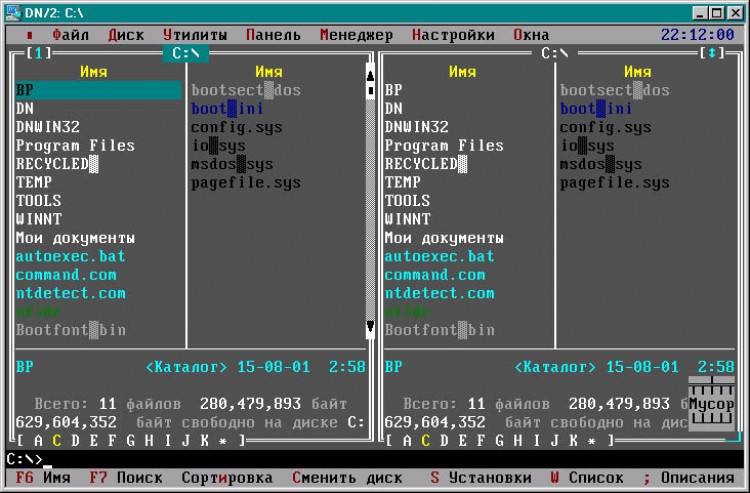Click the left panel scrollbar down arrow
This screenshot has width=750, height=493.
[x=370, y=327]
